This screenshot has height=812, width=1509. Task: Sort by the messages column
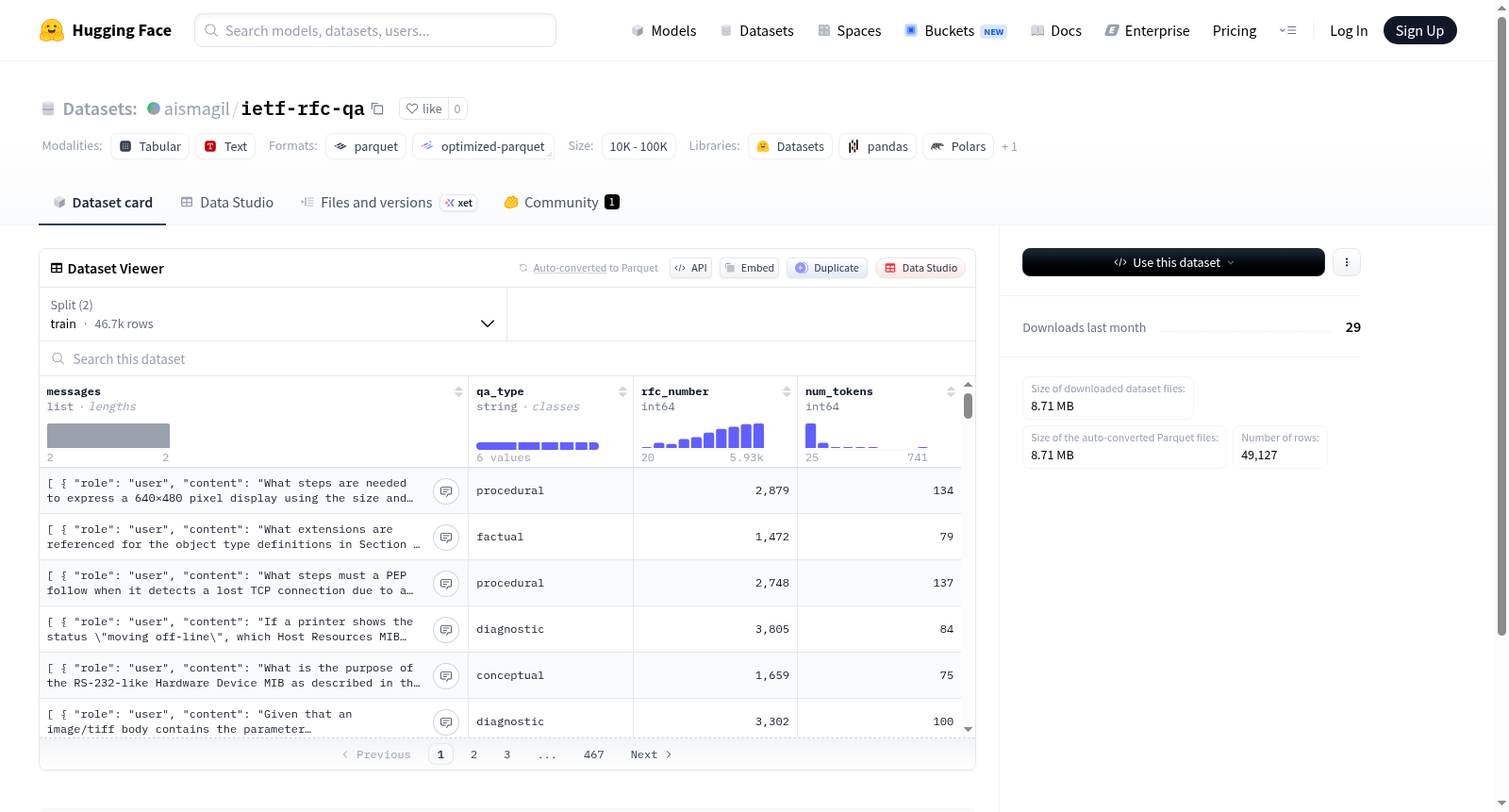coord(458,391)
